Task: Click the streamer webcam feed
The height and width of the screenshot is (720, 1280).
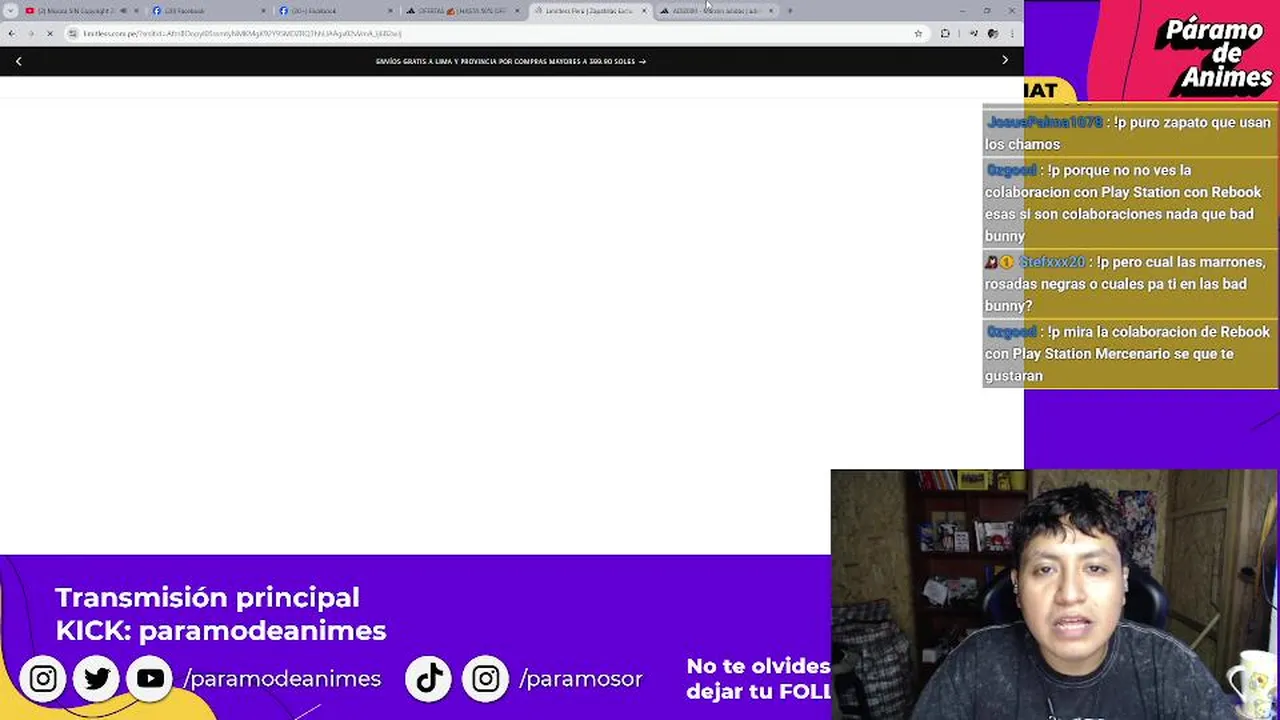Action: 1055,595
